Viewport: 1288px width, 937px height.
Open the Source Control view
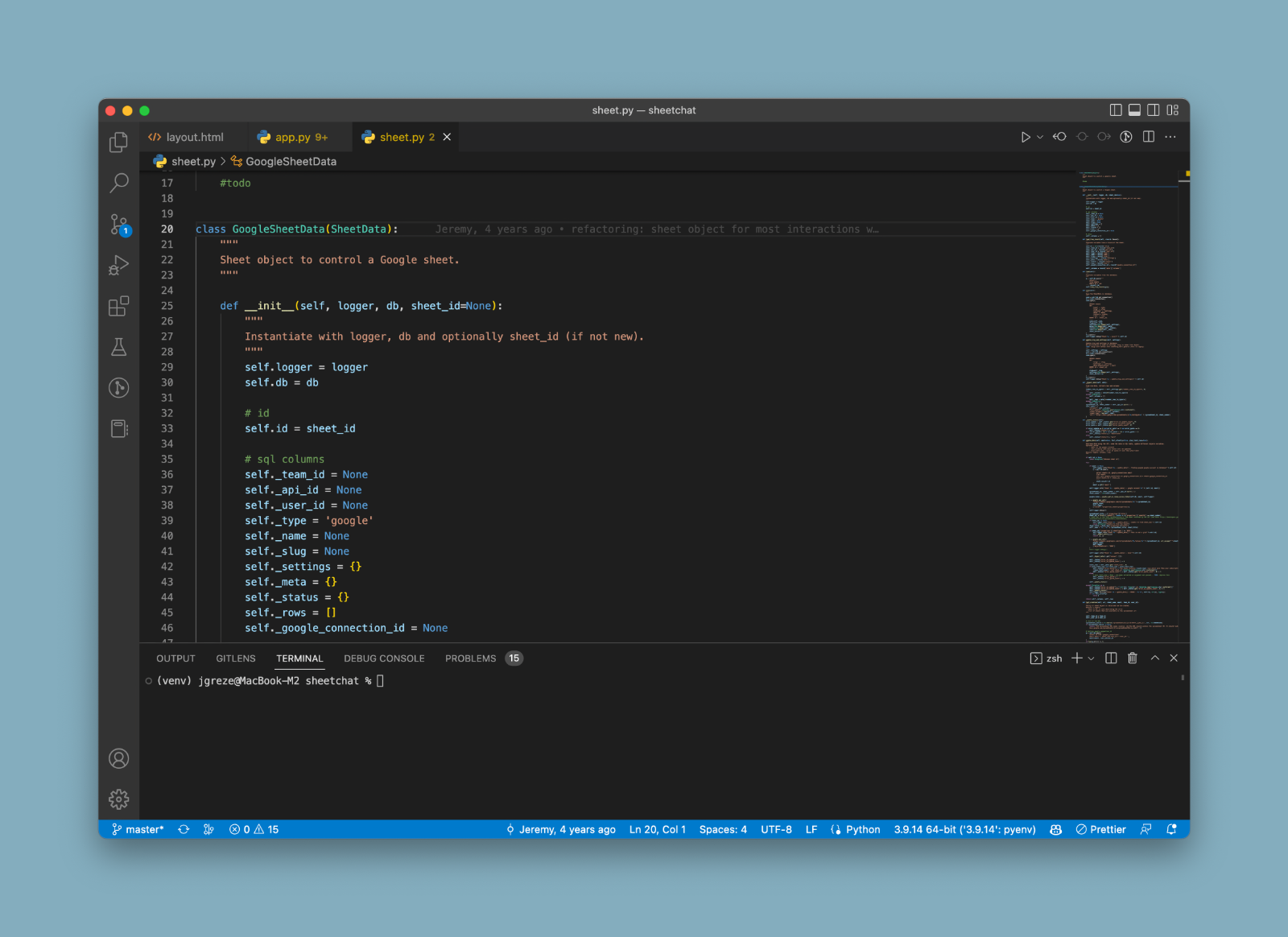point(118,224)
